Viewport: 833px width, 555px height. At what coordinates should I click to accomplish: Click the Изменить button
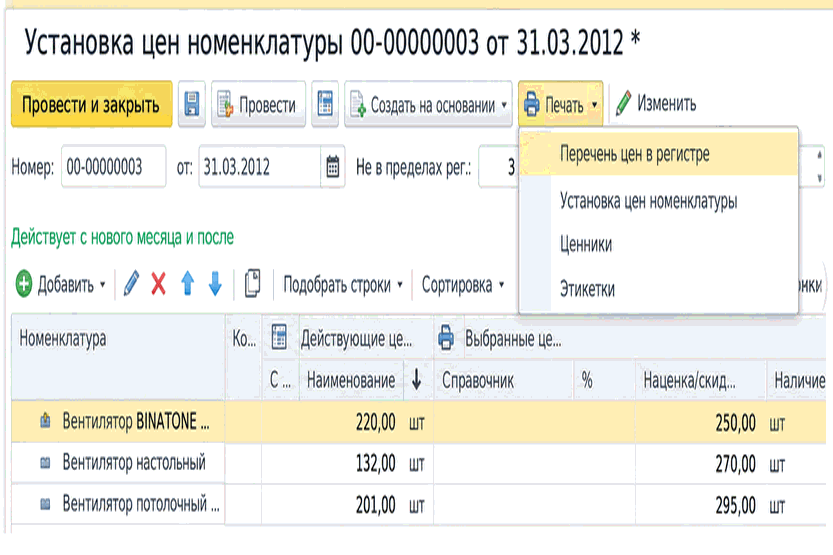tap(656, 104)
